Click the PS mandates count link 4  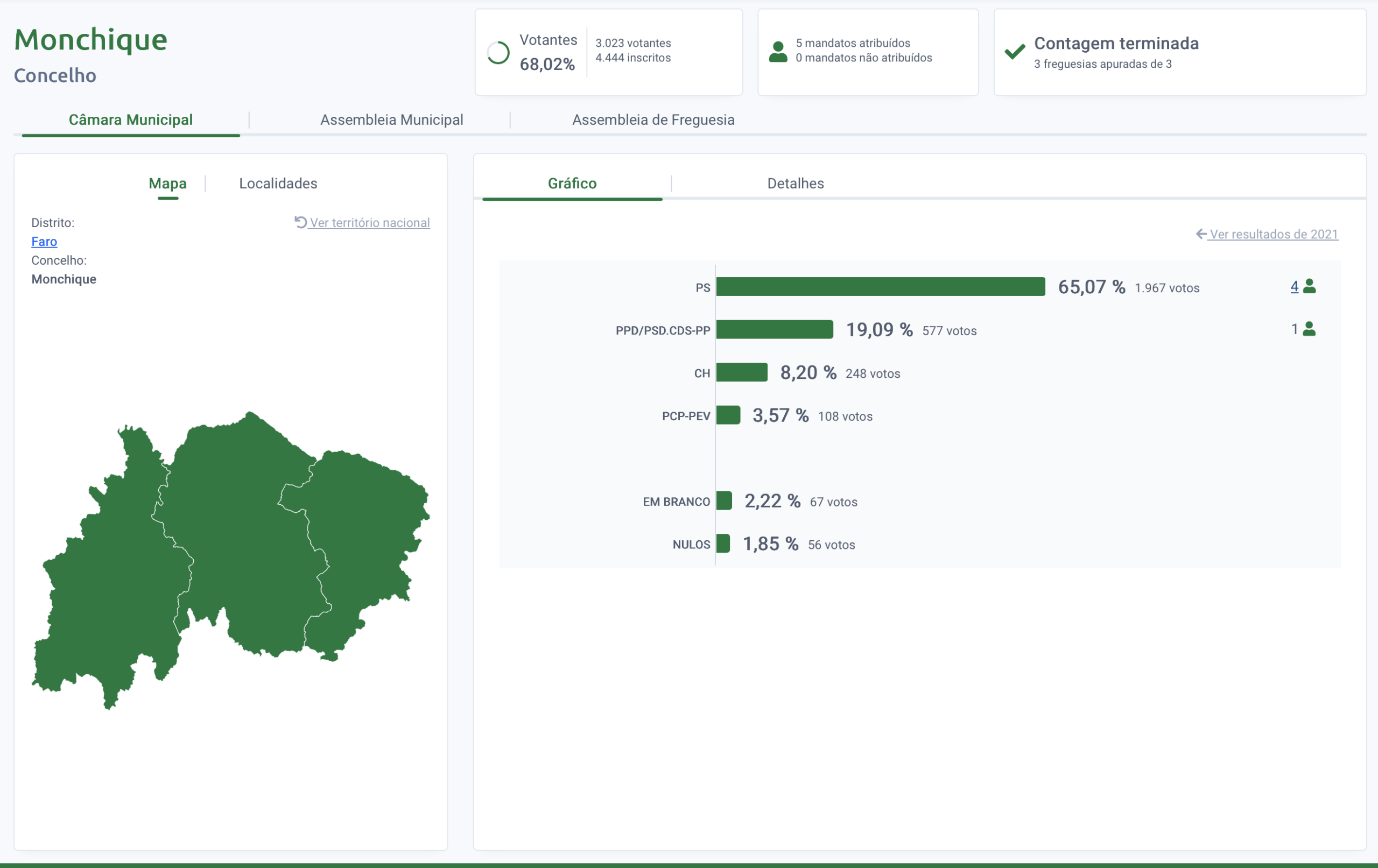pyautogui.click(x=1294, y=286)
